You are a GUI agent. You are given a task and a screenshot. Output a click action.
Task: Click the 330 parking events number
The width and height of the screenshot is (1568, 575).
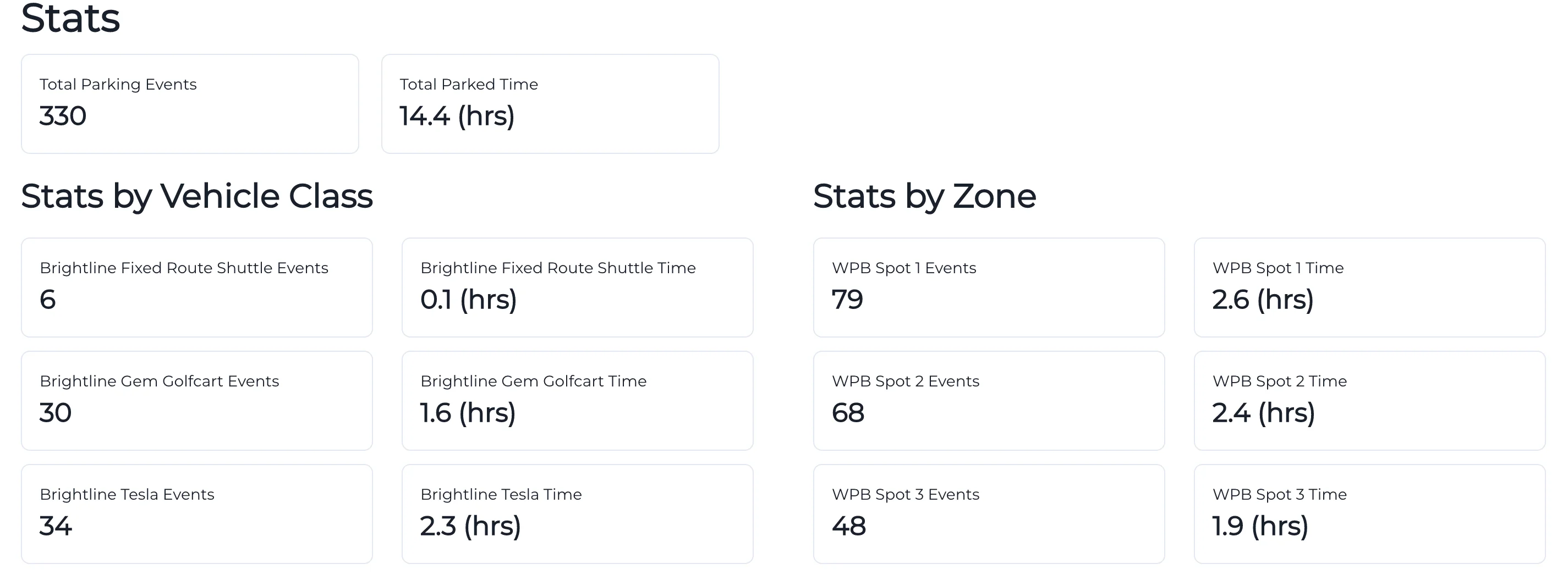(x=63, y=116)
